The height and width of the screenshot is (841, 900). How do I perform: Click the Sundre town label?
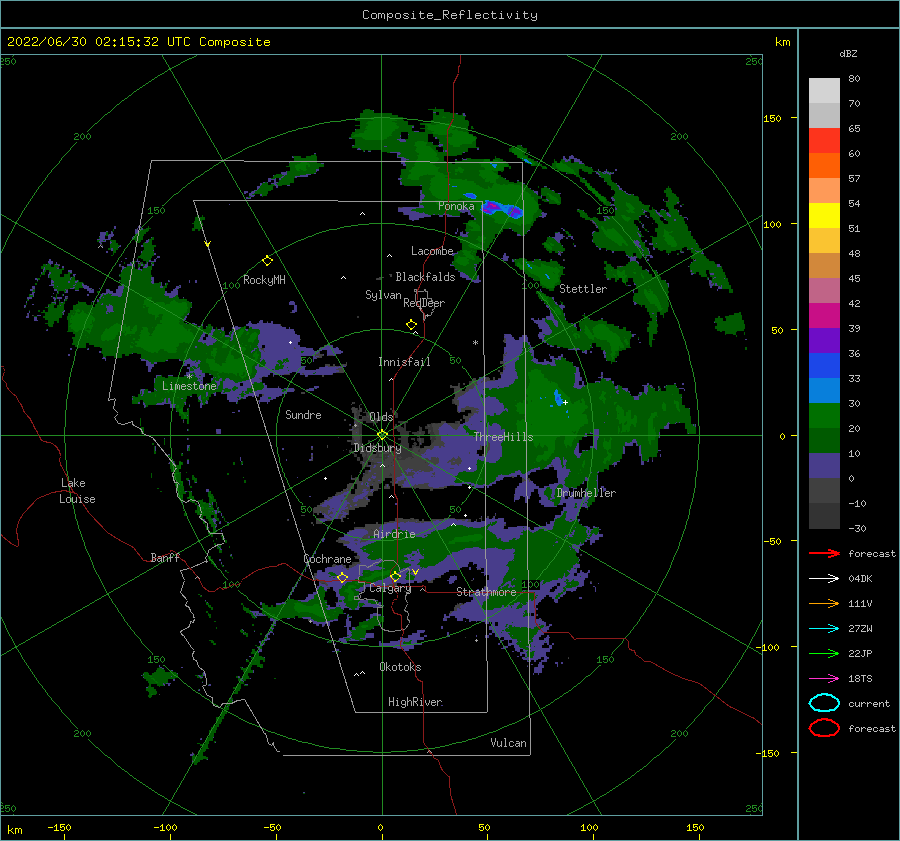click(x=303, y=414)
